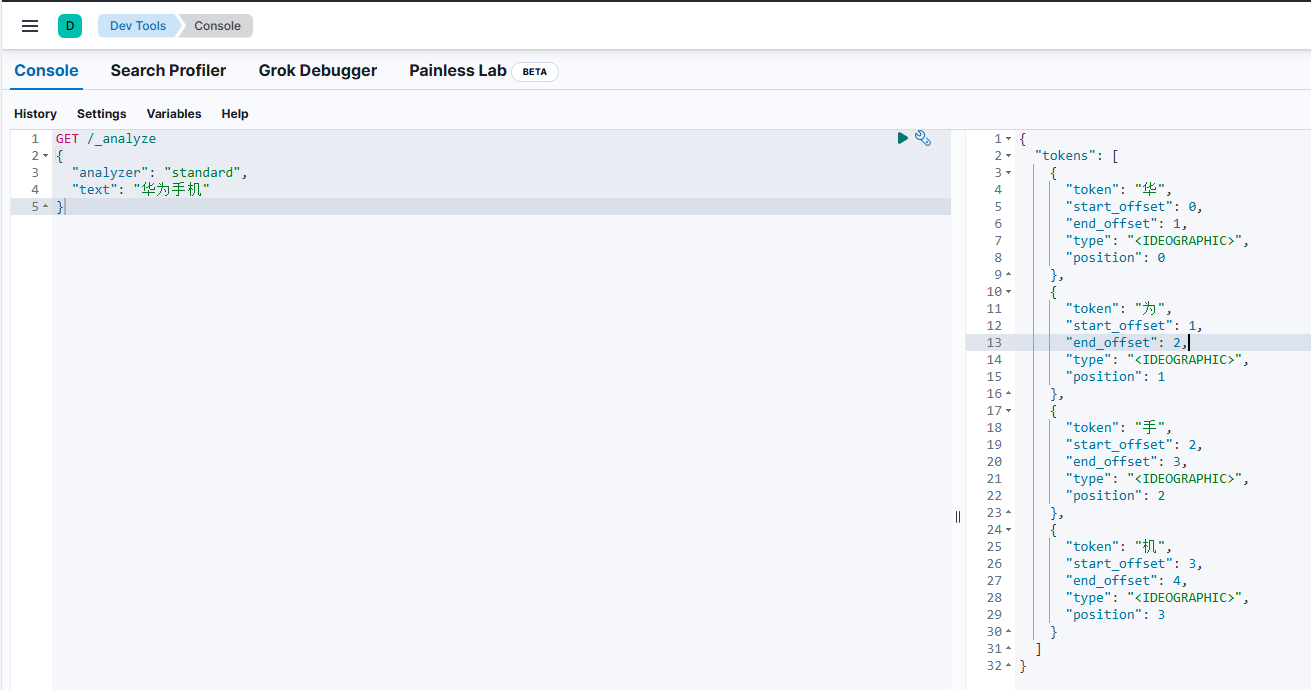Run the request with the play icon
Viewport: 1311px width, 690px height.
tap(903, 138)
